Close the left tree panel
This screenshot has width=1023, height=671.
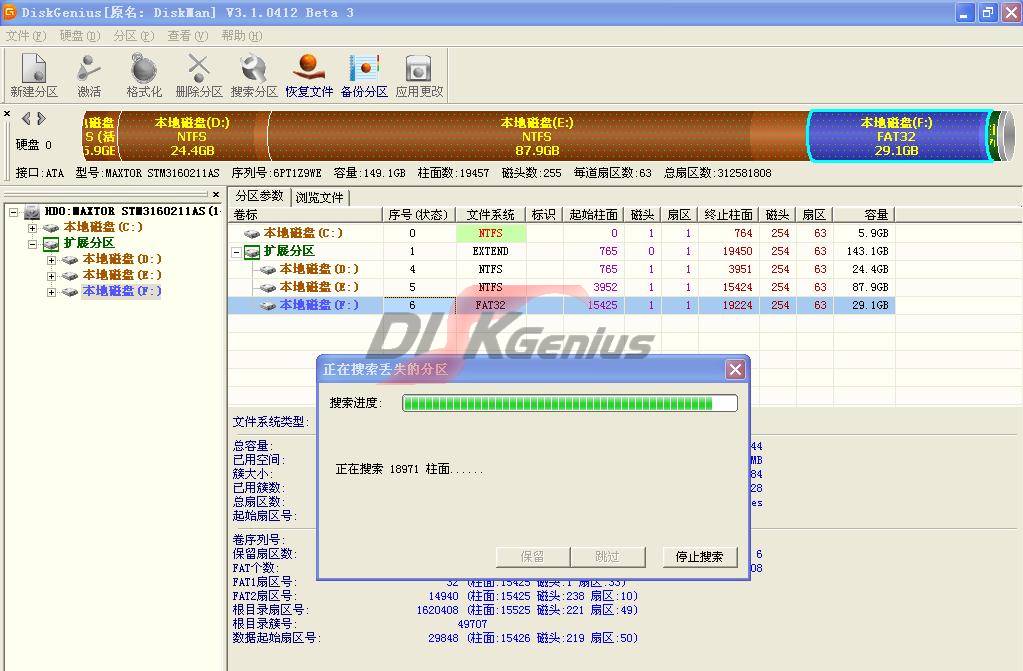click(x=216, y=194)
